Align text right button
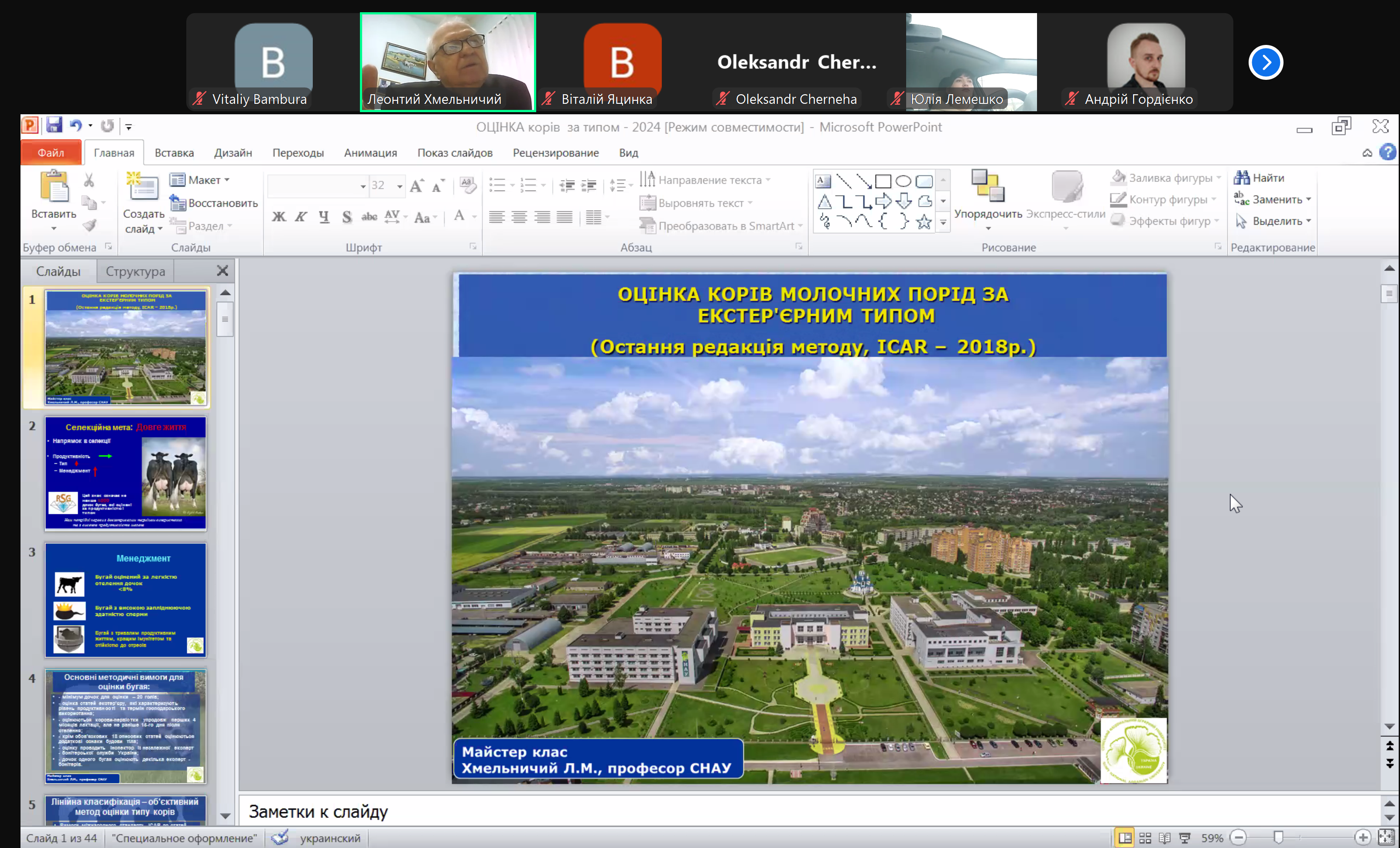This screenshot has width=1400, height=848. point(542,217)
